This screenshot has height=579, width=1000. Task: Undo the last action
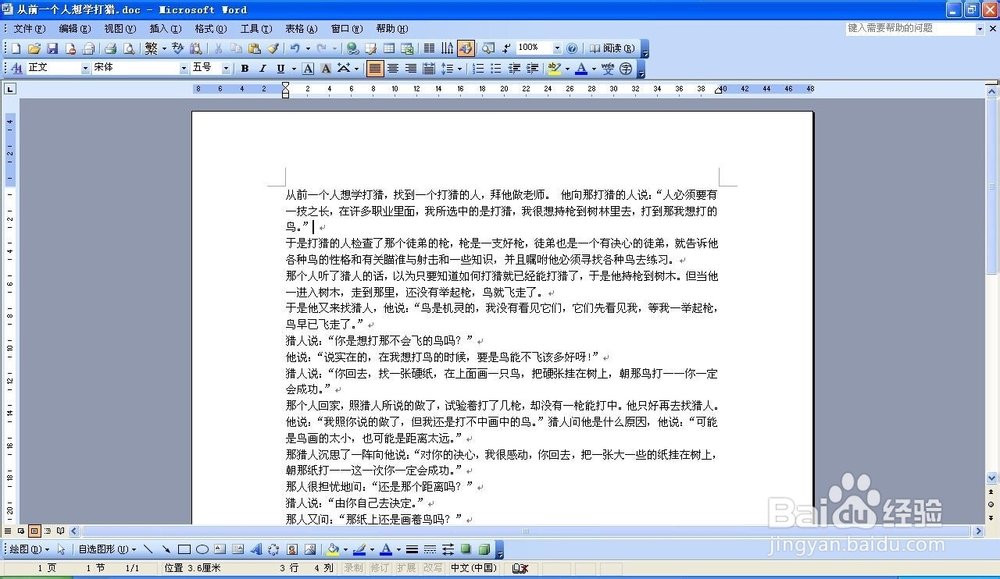point(295,48)
